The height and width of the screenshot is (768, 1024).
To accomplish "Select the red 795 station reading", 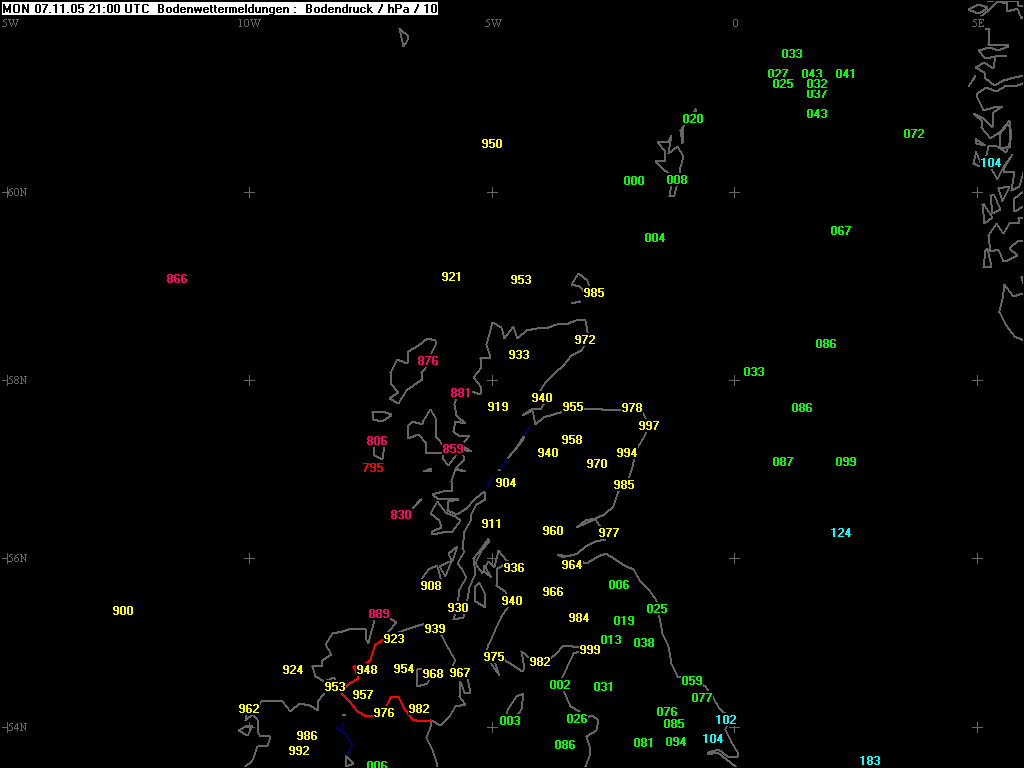I will pos(373,468).
